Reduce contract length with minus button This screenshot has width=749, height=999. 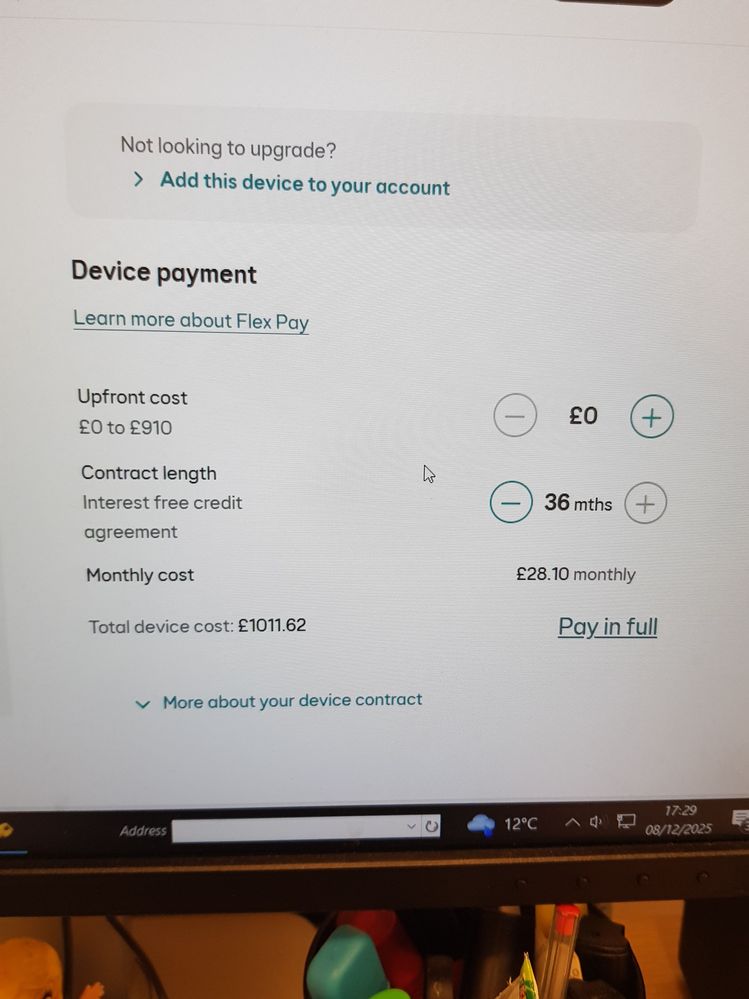click(x=511, y=502)
